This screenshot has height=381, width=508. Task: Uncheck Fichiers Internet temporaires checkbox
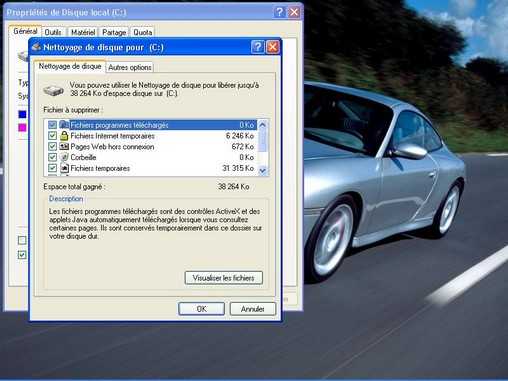coord(52,136)
